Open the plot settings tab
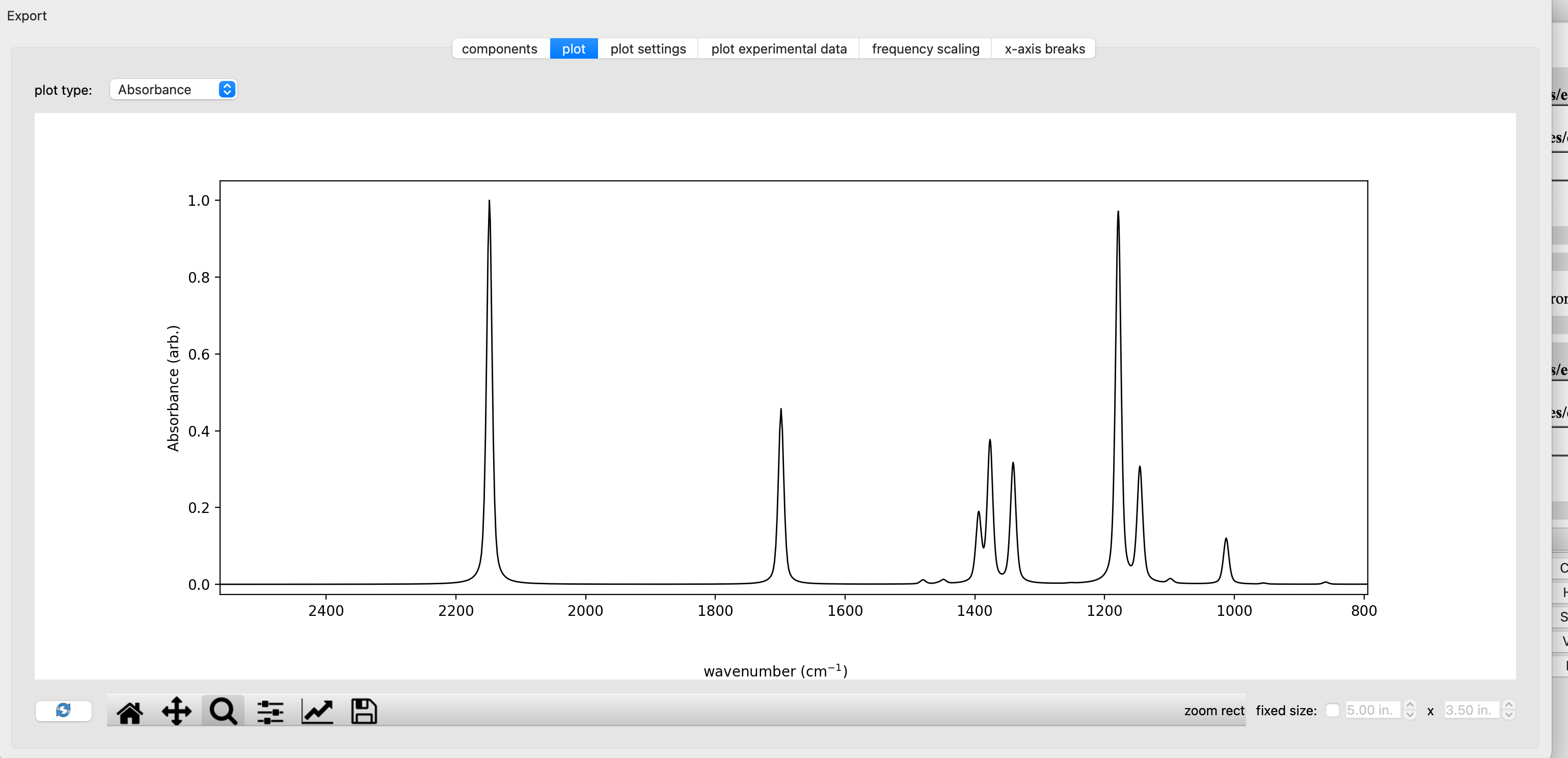Image resolution: width=1568 pixels, height=758 pixels. 647,49
